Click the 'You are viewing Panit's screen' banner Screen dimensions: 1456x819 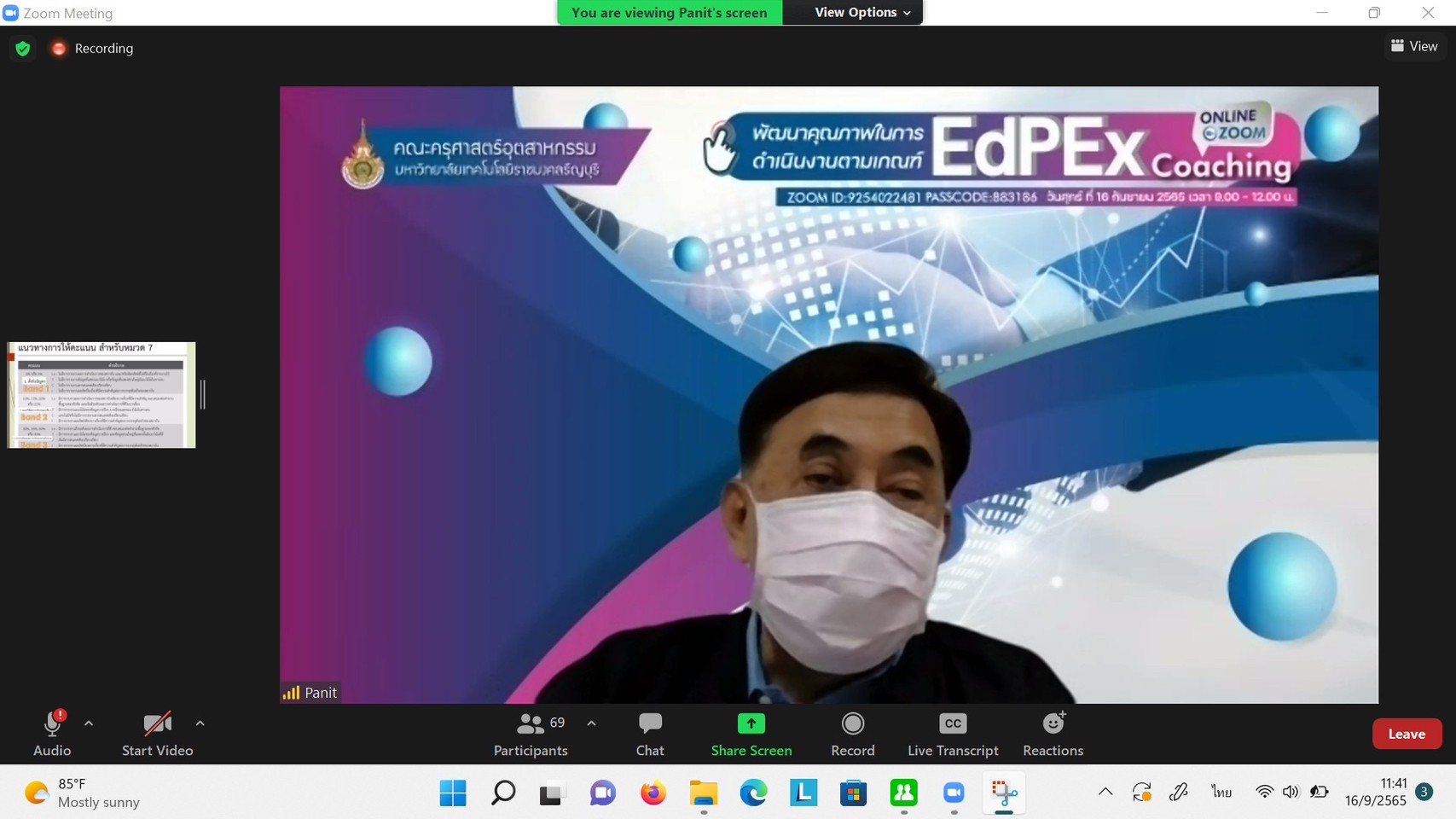tap(670, 12)
